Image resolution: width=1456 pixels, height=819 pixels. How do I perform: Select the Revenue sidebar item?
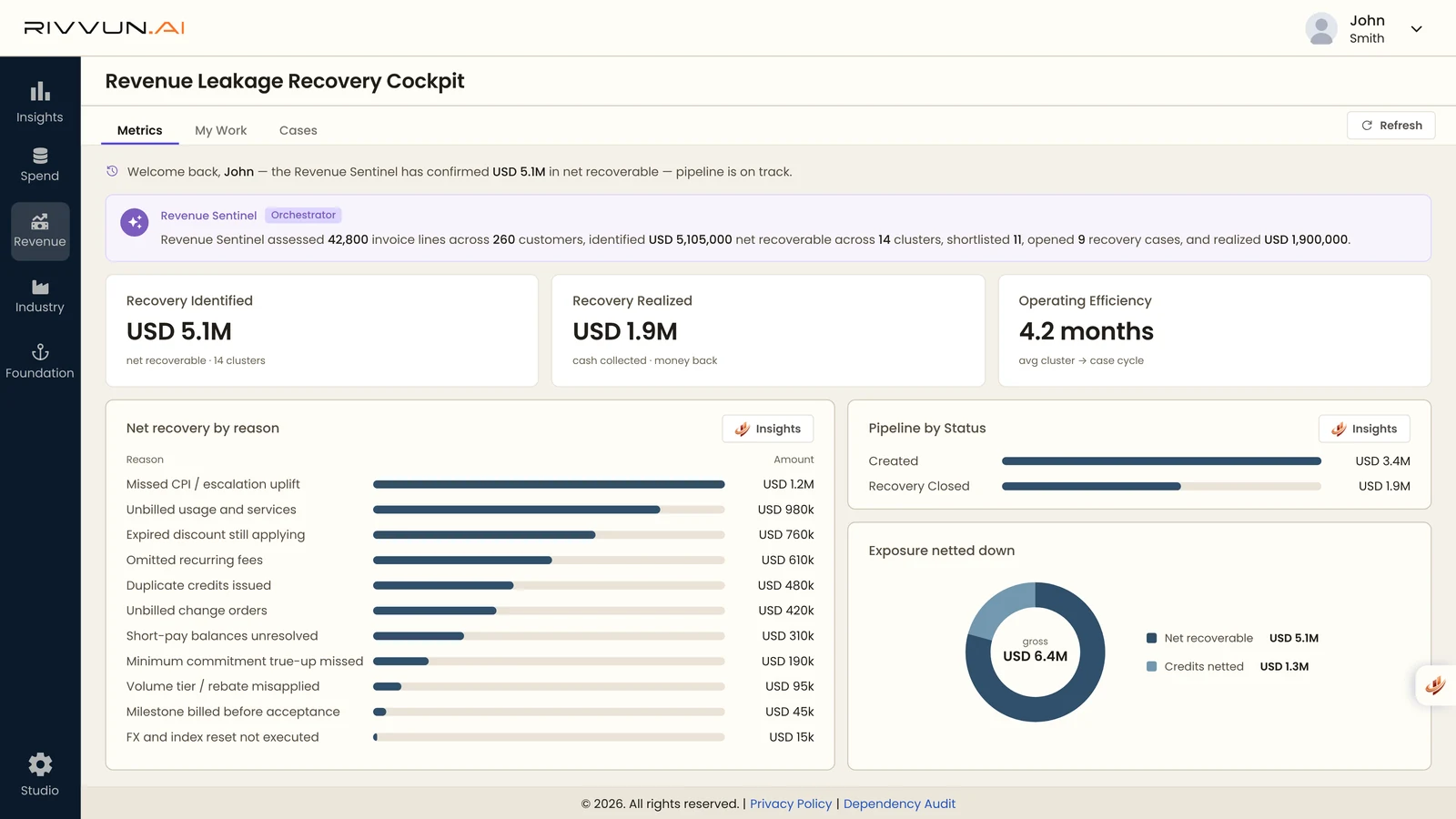[40, 231]
